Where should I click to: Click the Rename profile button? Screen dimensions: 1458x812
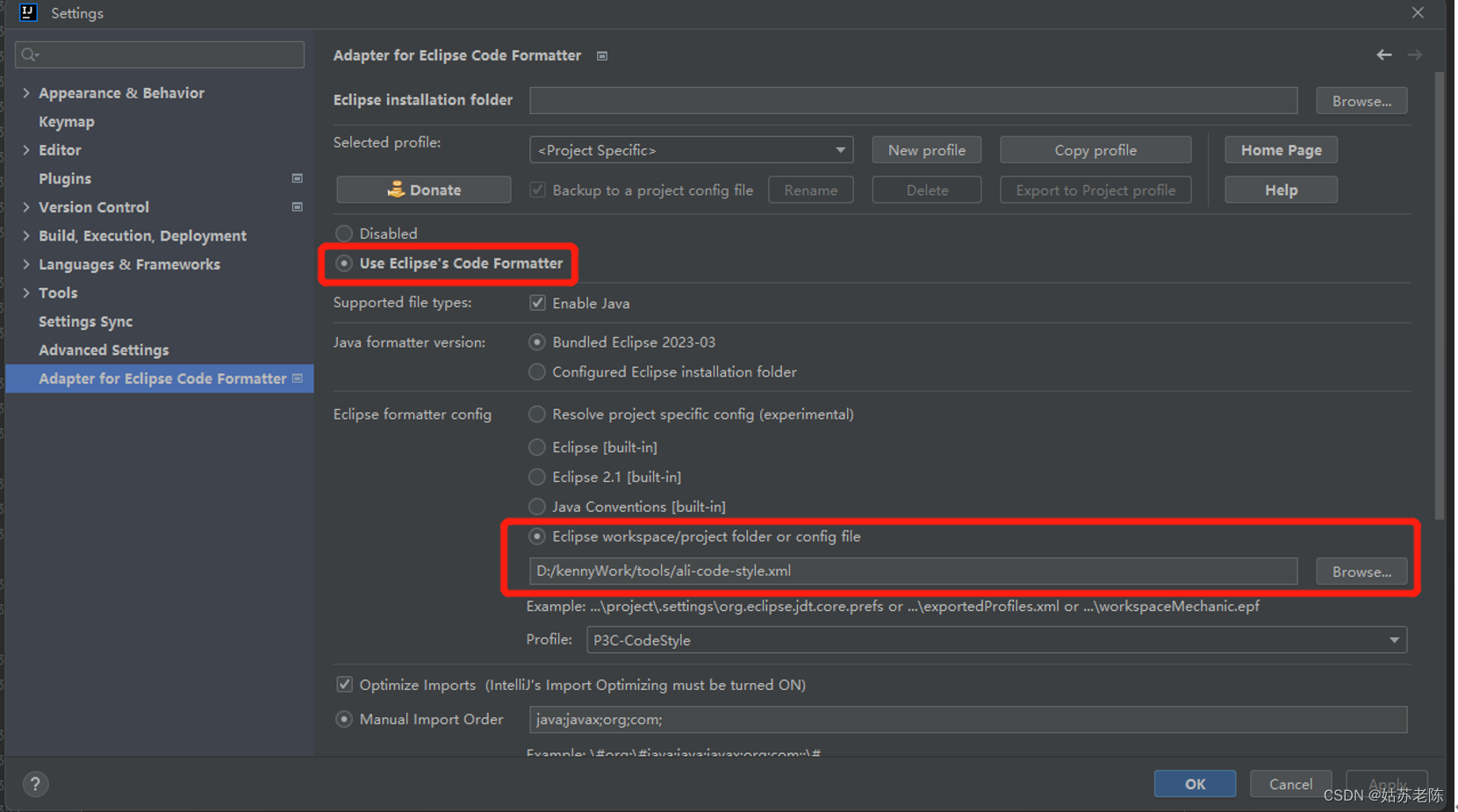810,190
